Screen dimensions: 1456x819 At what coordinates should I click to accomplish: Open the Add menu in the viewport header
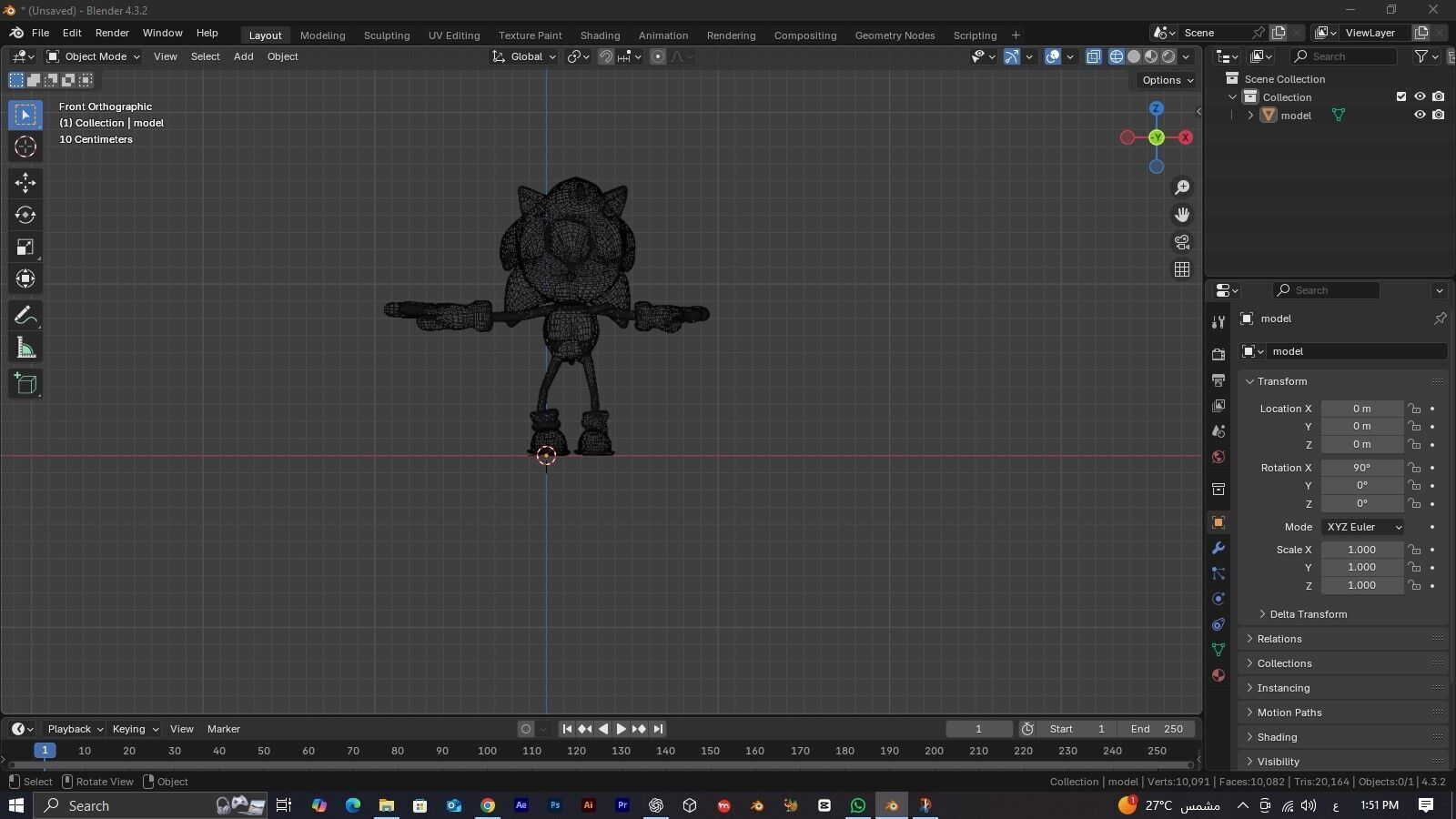coord(243,56)
